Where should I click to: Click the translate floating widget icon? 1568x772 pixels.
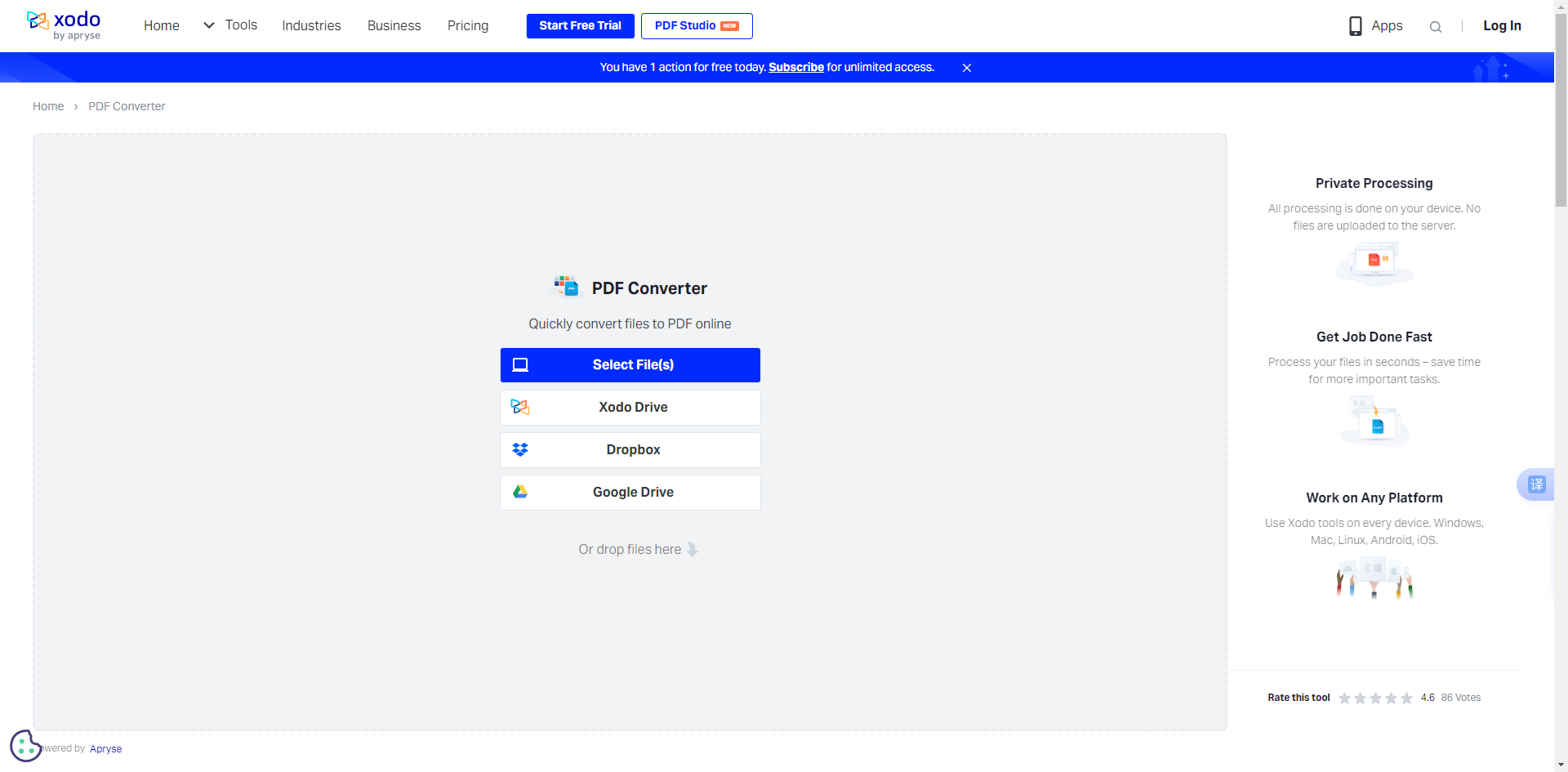1536,484
